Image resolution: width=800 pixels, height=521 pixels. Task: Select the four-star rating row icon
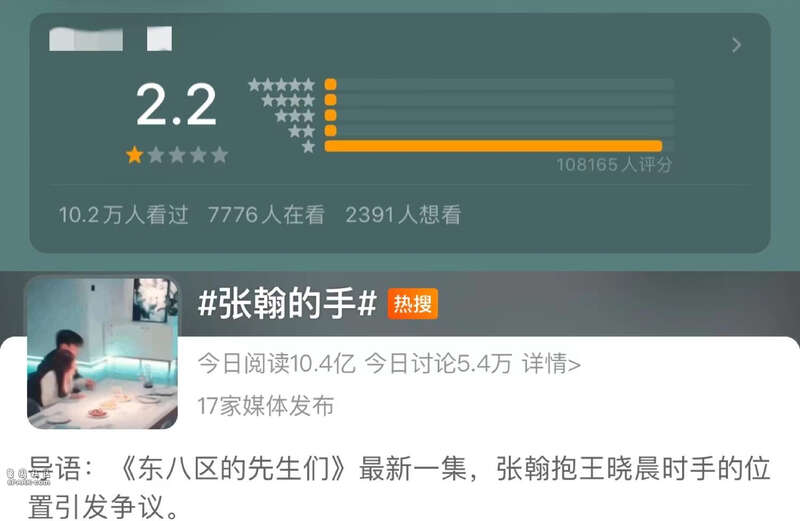(288, 101)
